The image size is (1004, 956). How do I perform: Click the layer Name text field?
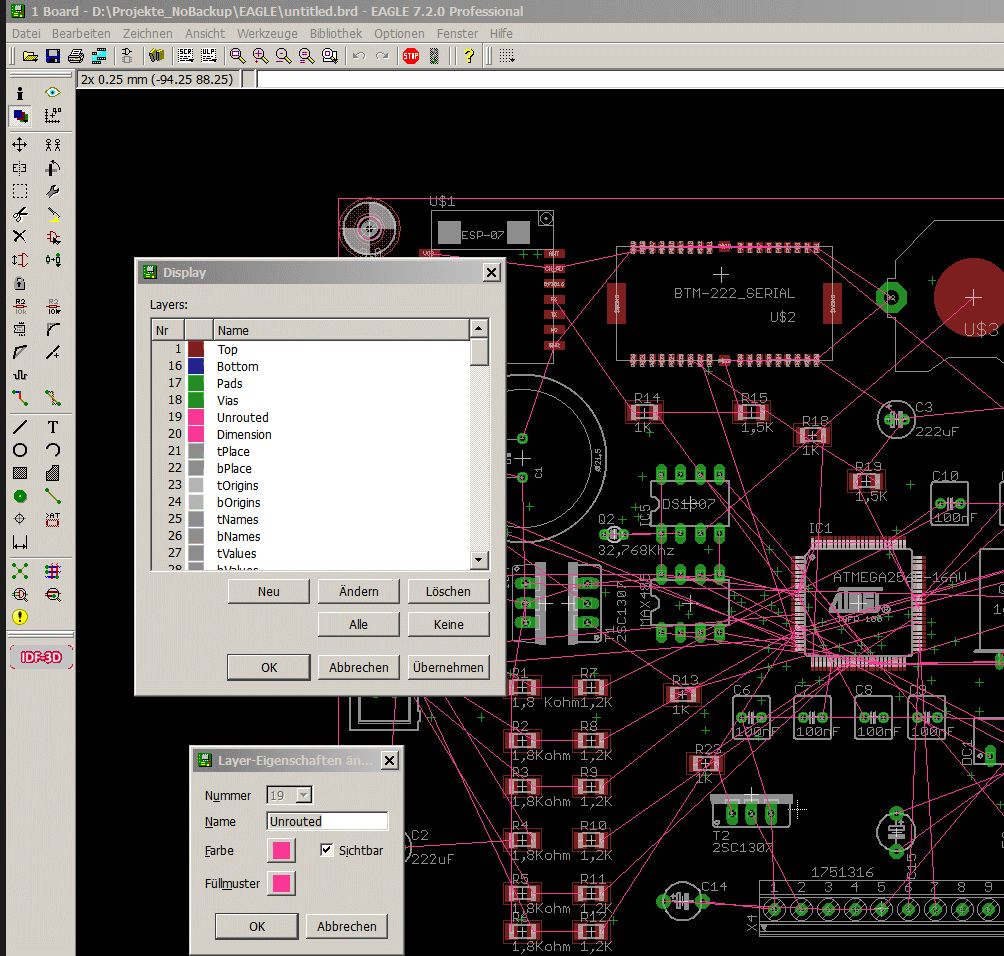tap(327, 821)
